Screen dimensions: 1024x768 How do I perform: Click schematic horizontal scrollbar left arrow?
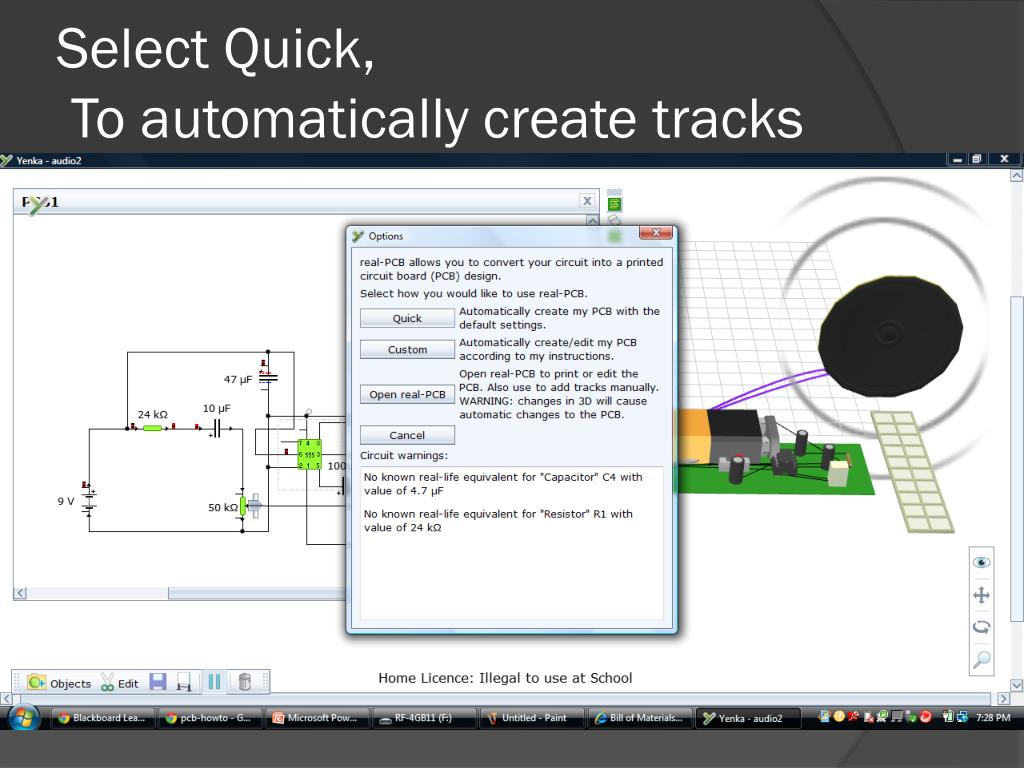pyautogui.click(x=20, y=593)
